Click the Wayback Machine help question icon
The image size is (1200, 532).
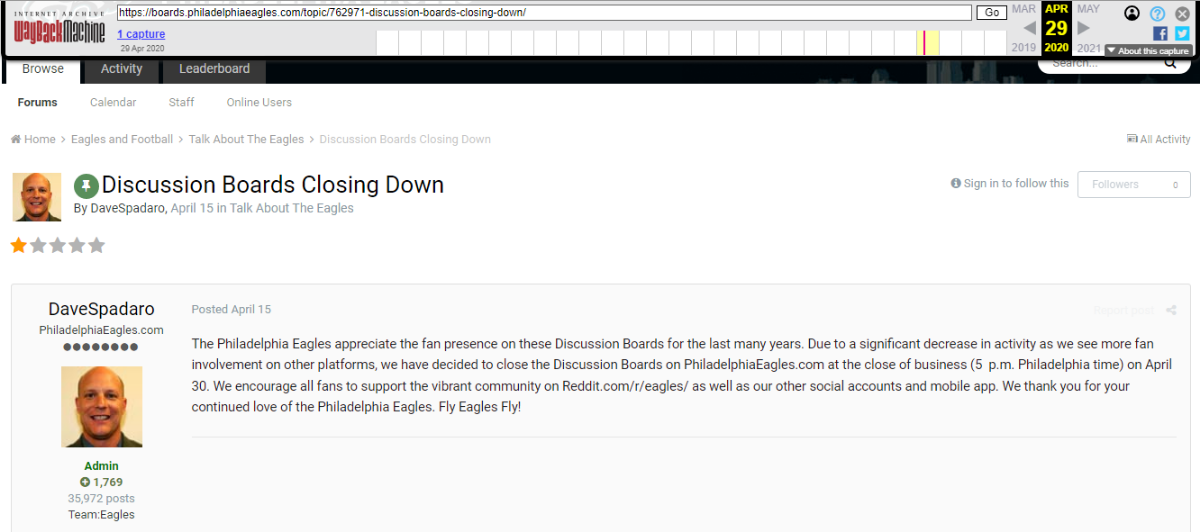[1157, 13]
